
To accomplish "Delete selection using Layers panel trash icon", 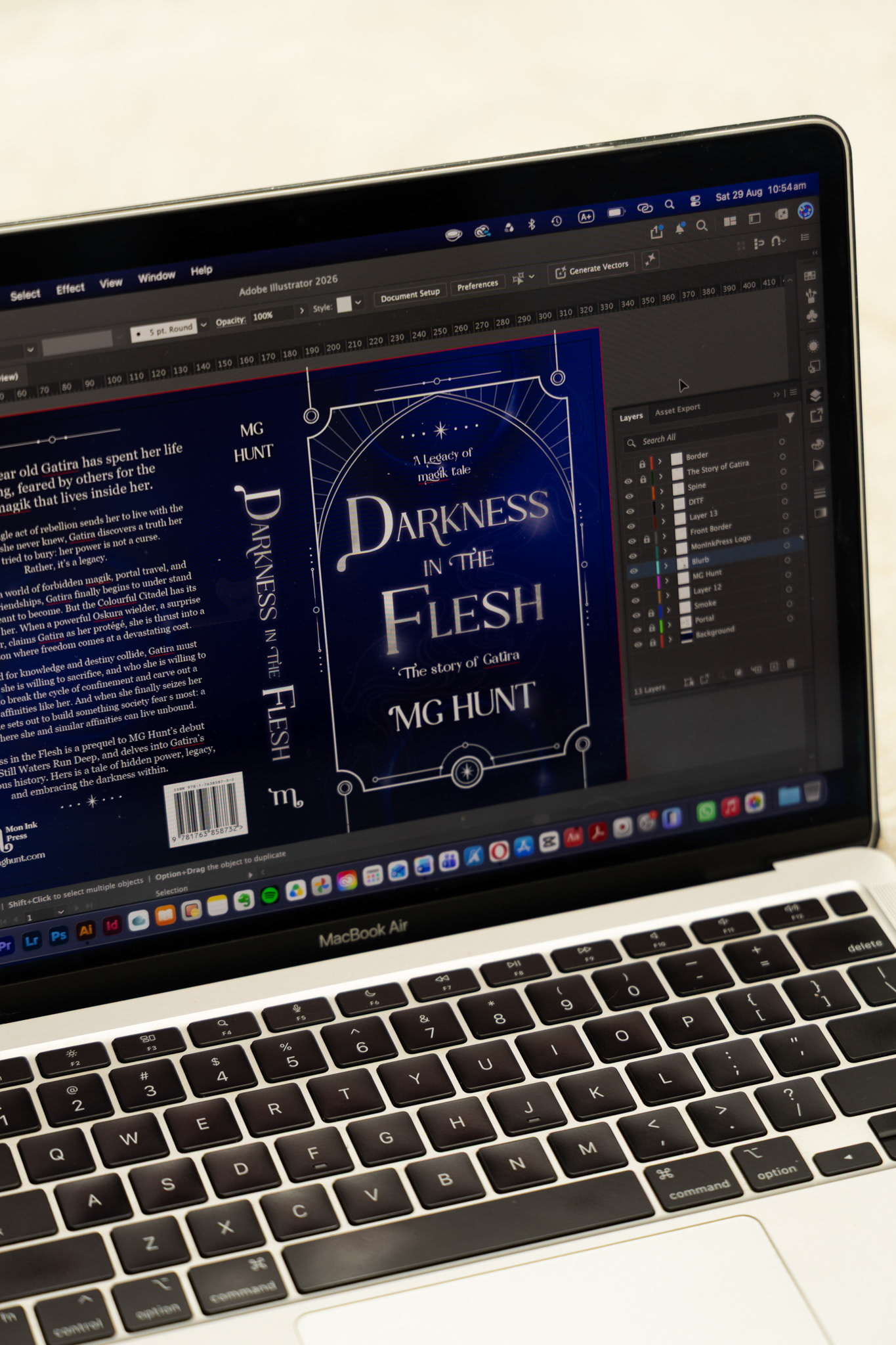I will (791, 664).
